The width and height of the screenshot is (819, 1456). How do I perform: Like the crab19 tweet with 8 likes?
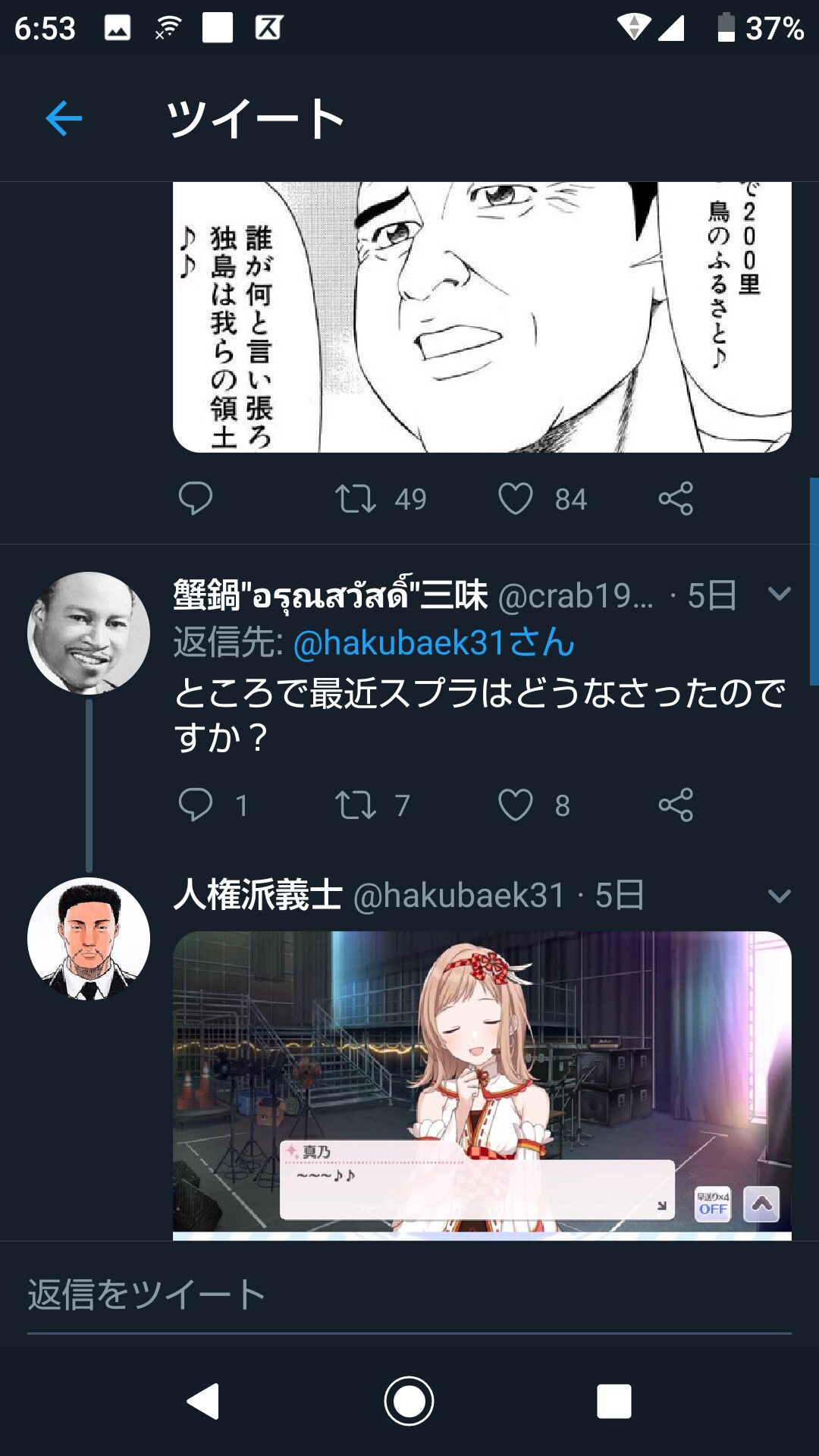point(516,805)
